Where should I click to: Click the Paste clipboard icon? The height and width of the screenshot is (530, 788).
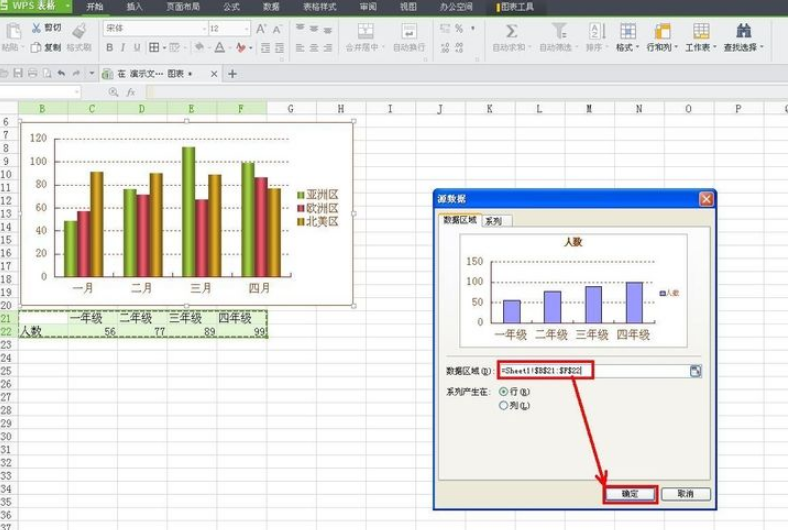13,31
